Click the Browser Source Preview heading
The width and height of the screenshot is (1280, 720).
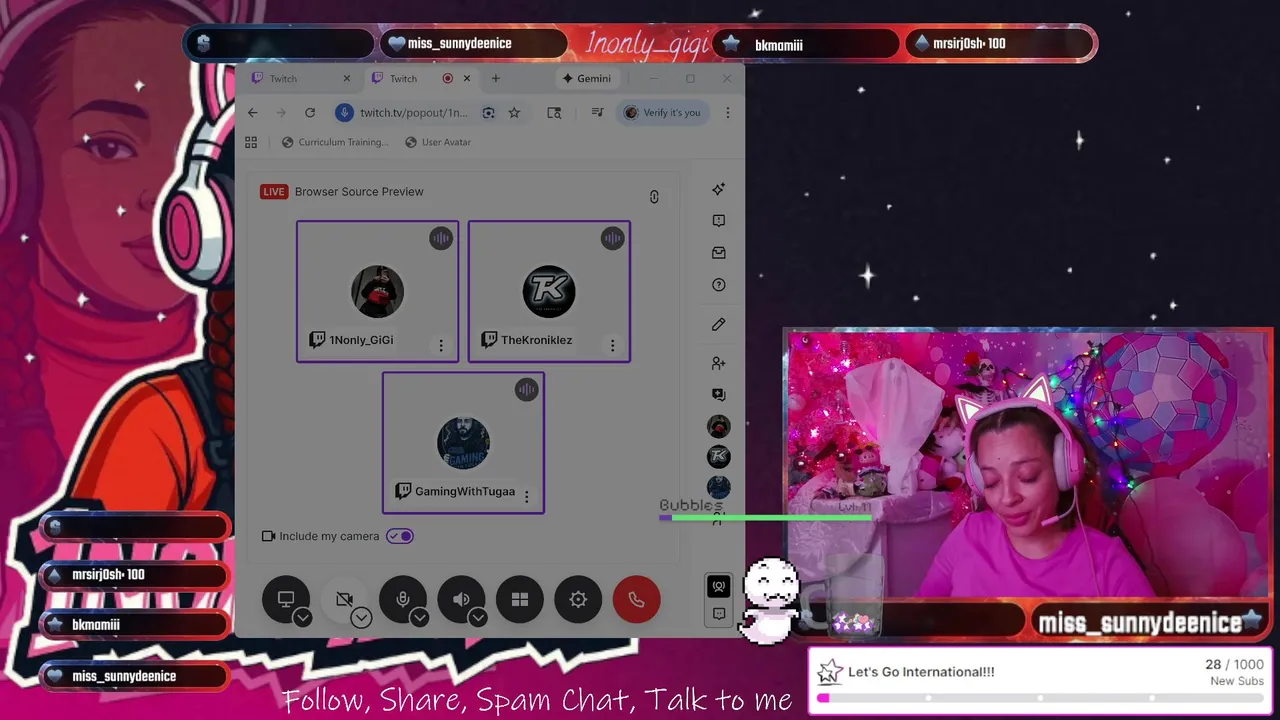click(x=359, y=192)
